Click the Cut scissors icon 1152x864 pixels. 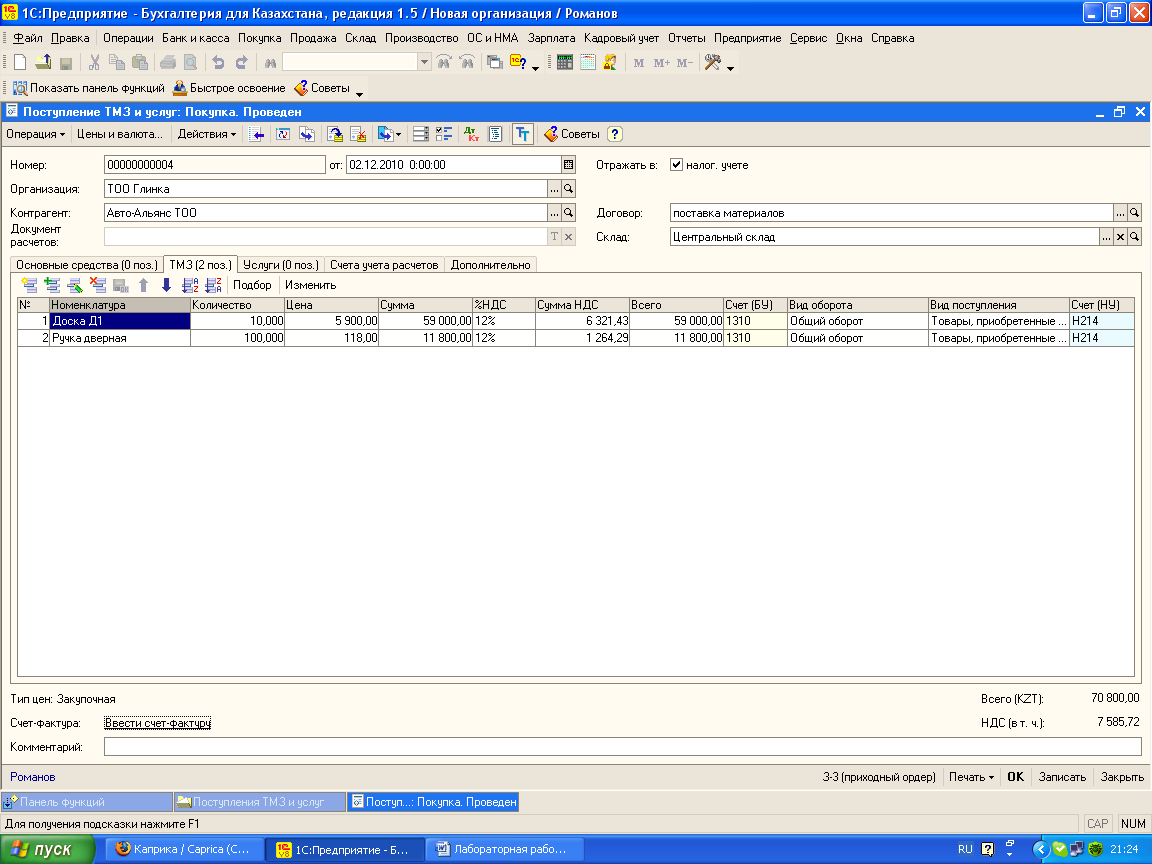coord(94,63)
